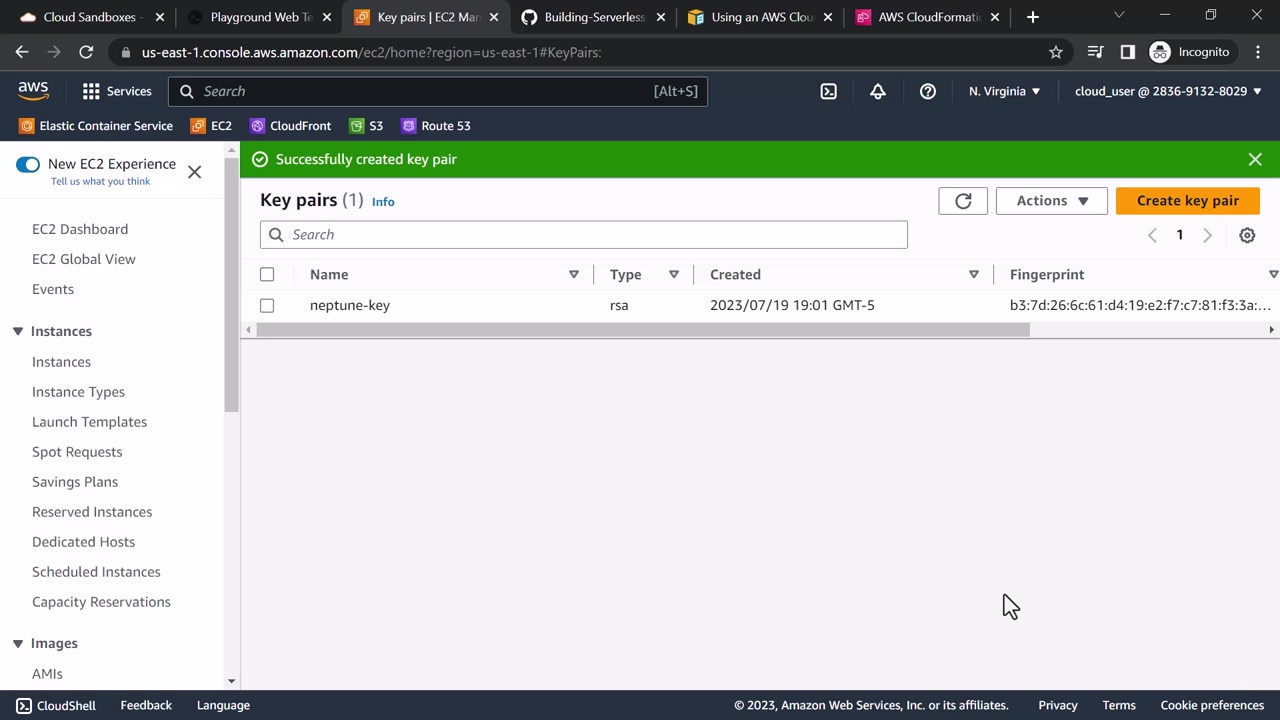Open Elastic Container Service favorite shortcut
The width and height of the screenshot is (1280, 720).
click(96, 126)
